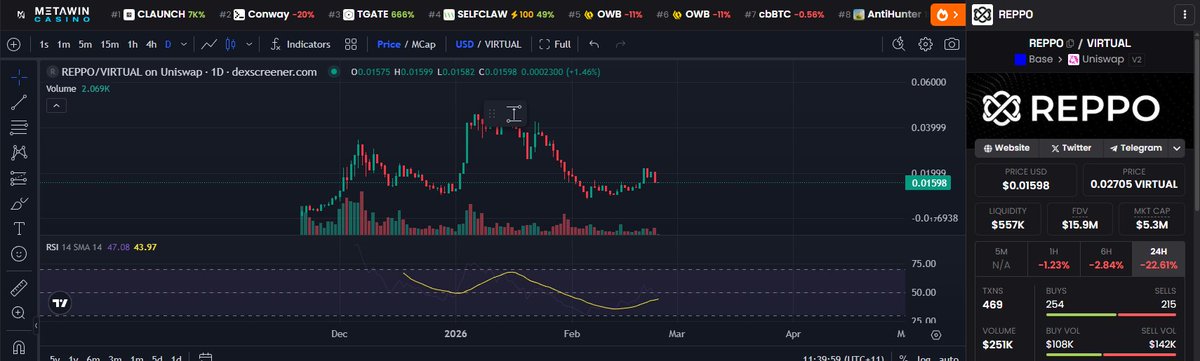Screen dimensions: 1200x361
Task: Open trending token #4 SELFCLAW
Action: click(x=491, y=16)
